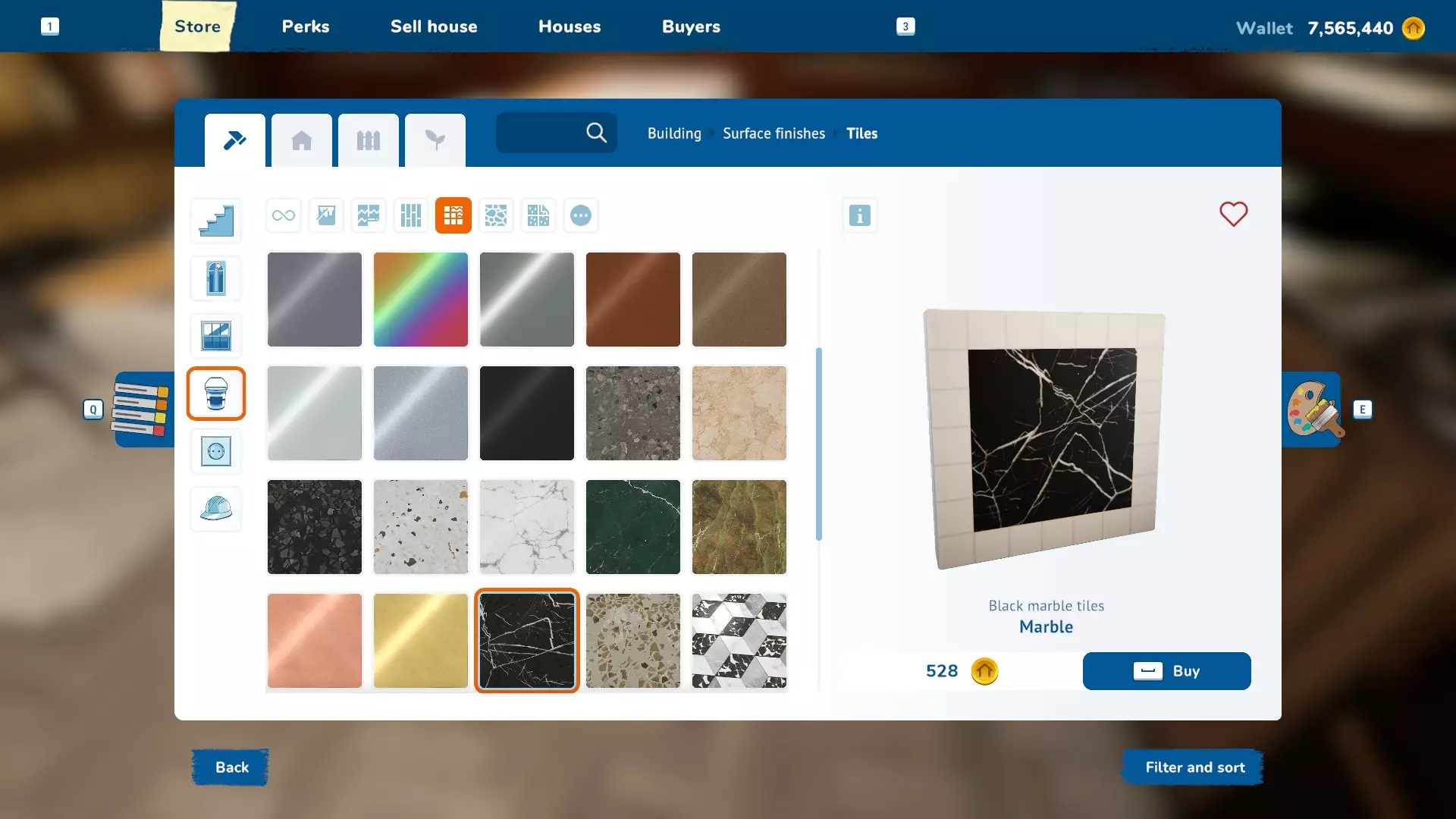Open the stairs category in sidebar
This screenshot has width=1456, height=819.
click(x=216, y=221)
